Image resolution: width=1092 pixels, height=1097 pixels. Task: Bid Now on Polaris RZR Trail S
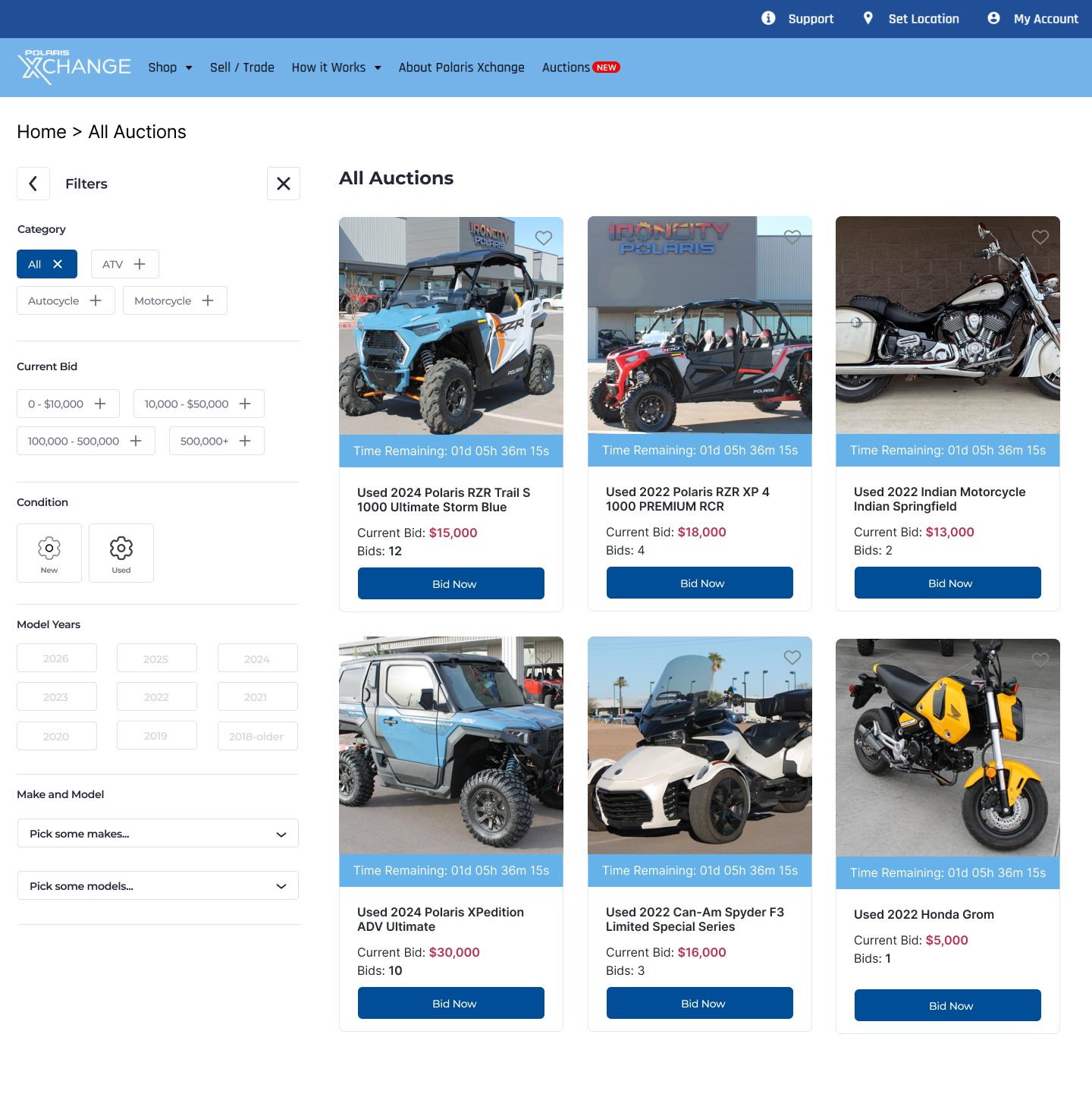click(x=451, y=583)
